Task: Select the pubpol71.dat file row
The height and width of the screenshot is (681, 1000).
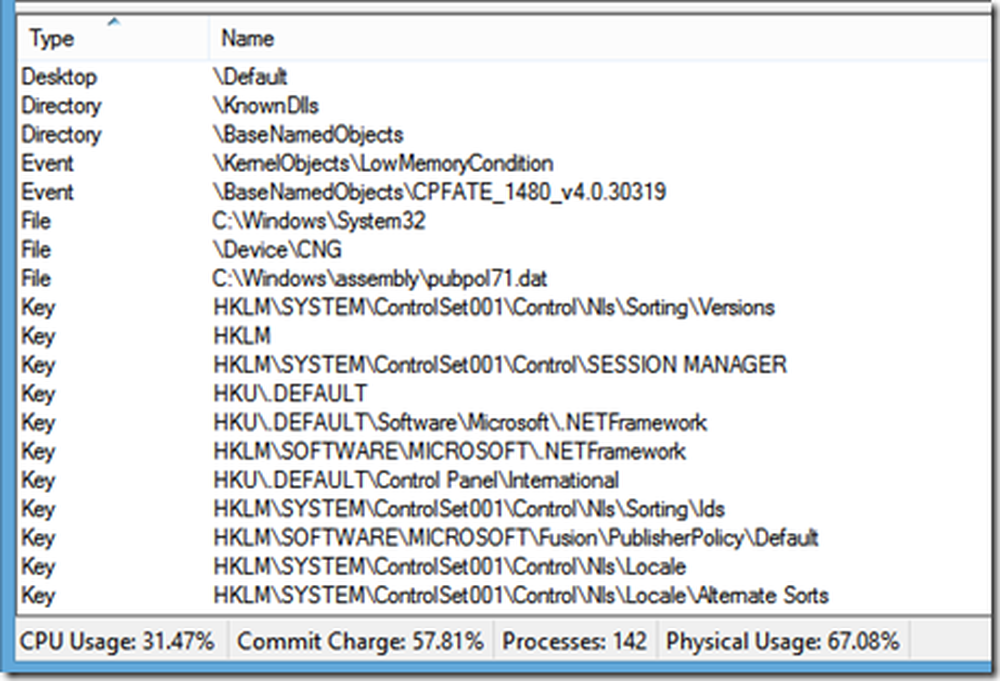Action: 380,279
